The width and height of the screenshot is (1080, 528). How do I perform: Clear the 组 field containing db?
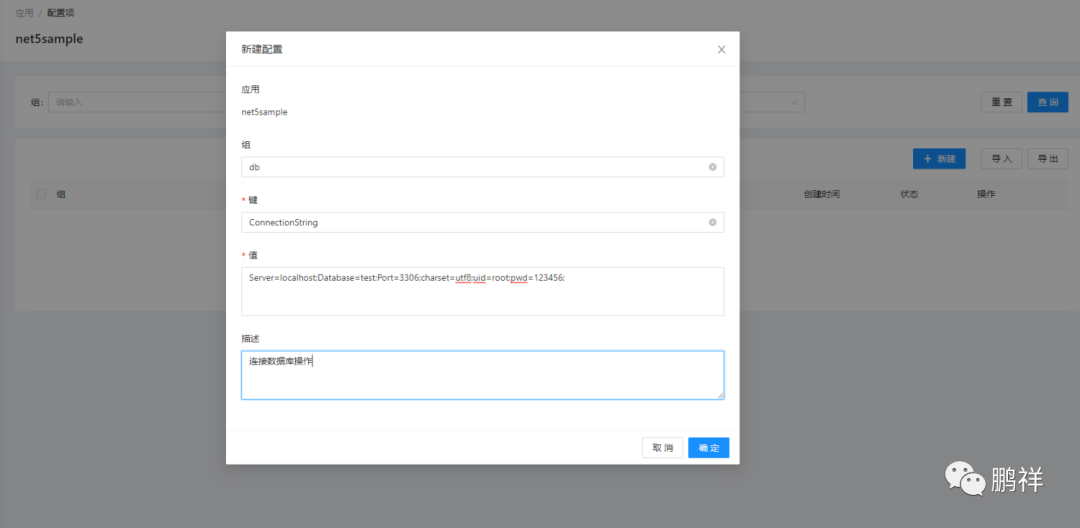[712, 167]
